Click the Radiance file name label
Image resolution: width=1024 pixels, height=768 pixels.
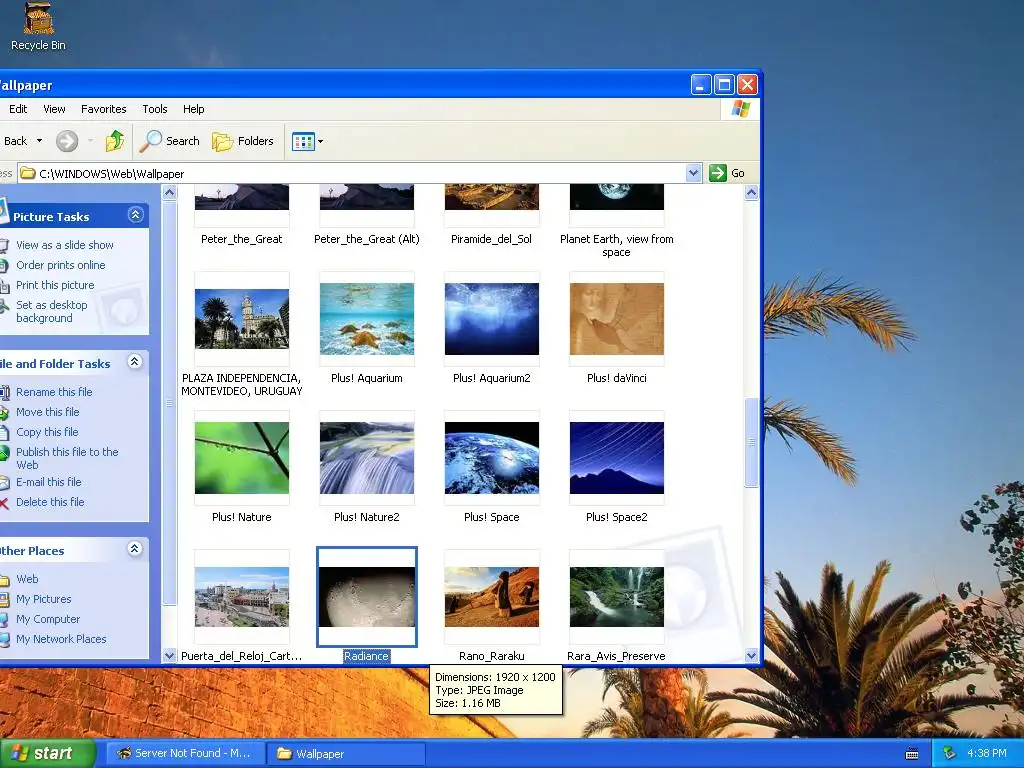pyautogui.click(x=366, y=656)
